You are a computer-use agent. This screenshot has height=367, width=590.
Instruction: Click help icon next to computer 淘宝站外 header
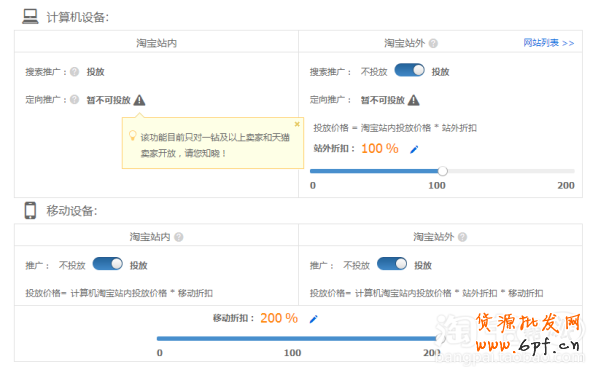point(433,43)
